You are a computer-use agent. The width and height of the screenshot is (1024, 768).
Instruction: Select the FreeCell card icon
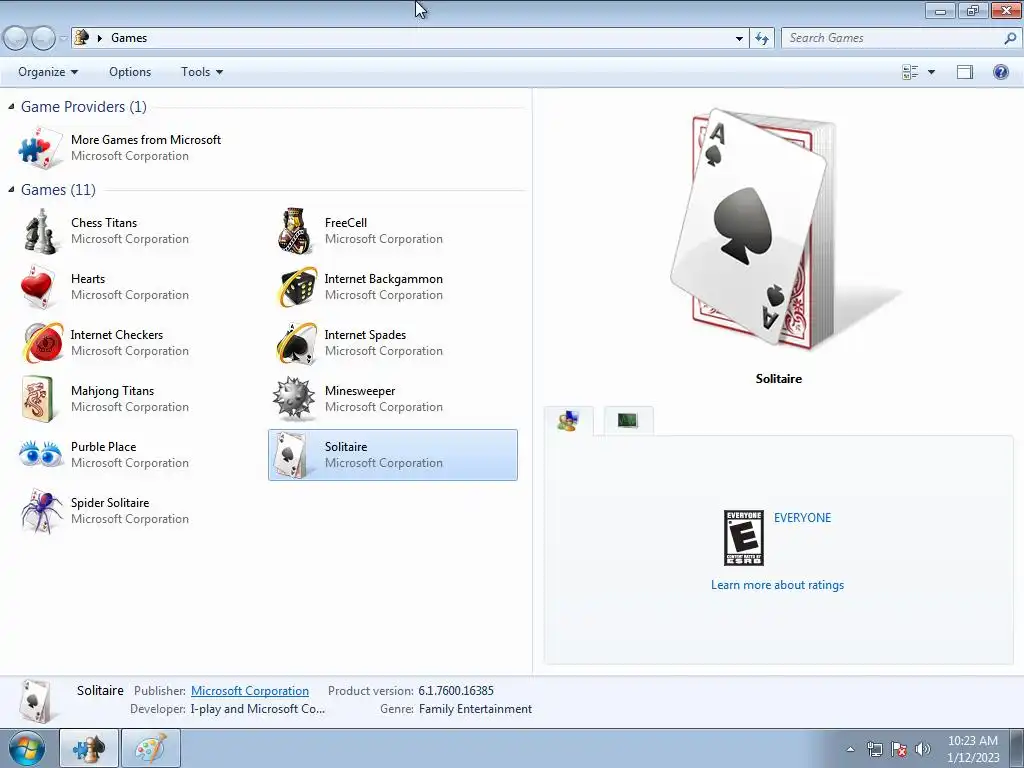coord(294,231)
